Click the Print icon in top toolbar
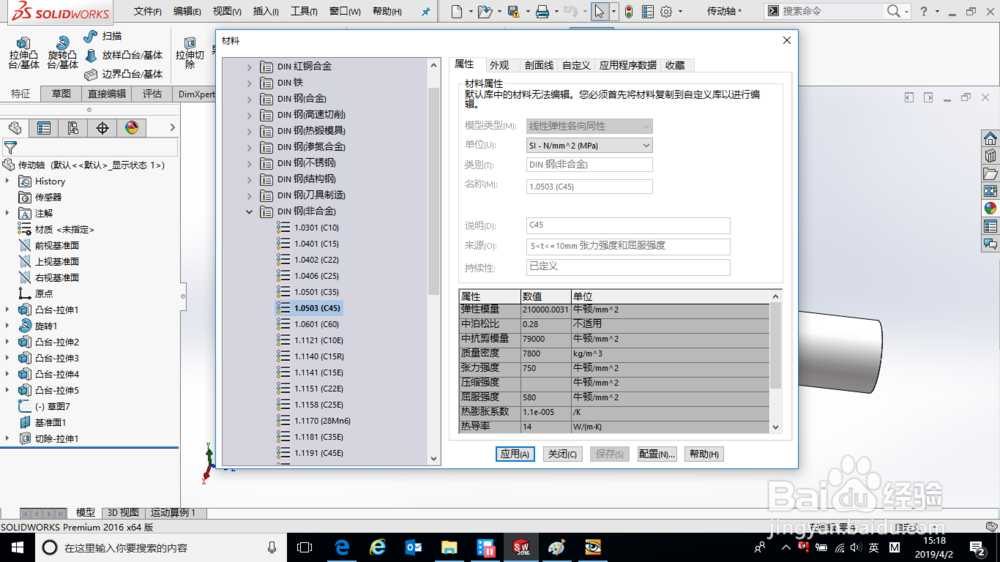Image resolution: width=1000 pixels, height=562 pixels. (542, 11)
